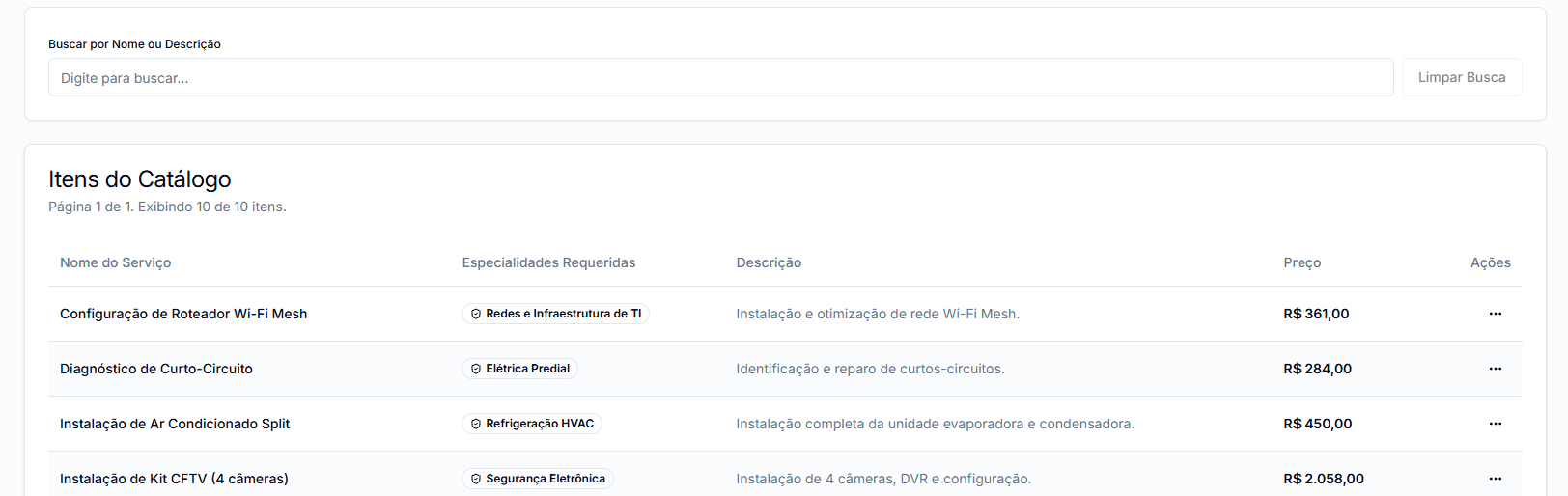
Task: Click the Descrição column header
Action: tap(769, 262)
